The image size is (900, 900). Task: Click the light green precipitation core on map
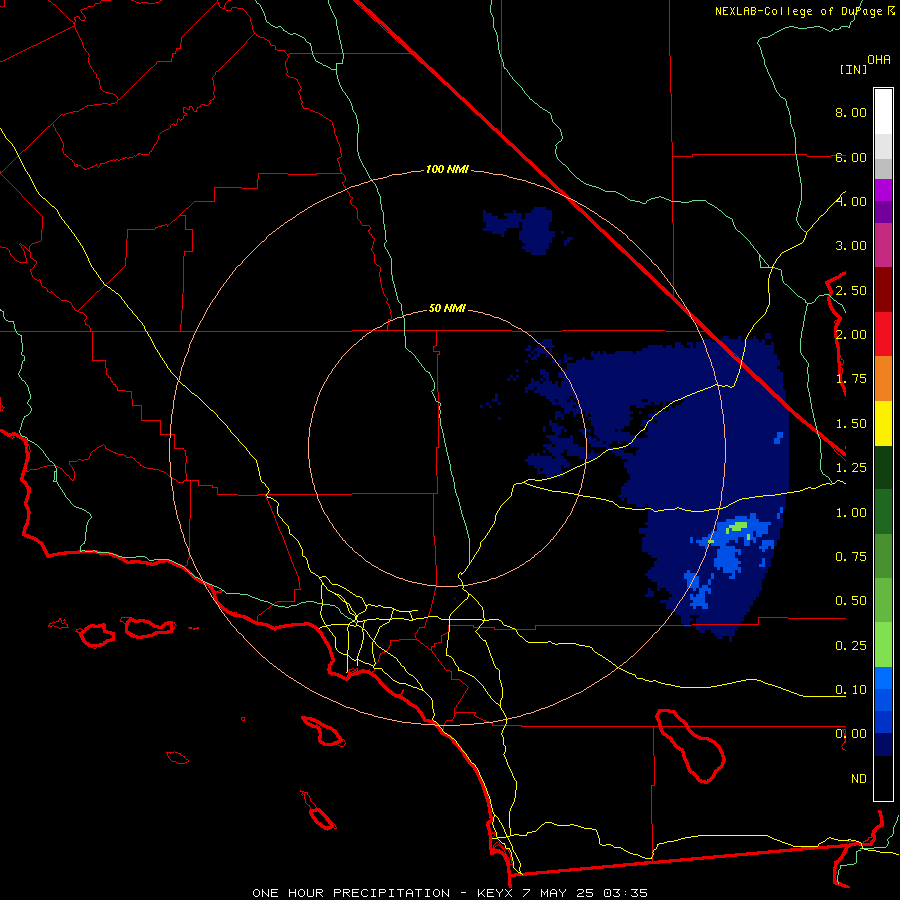[737, 526]
